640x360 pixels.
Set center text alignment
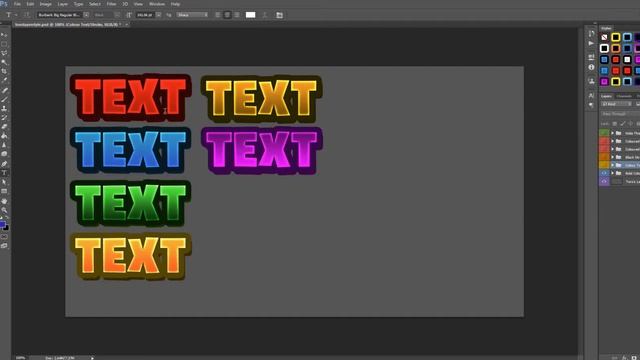click(227, 15)
